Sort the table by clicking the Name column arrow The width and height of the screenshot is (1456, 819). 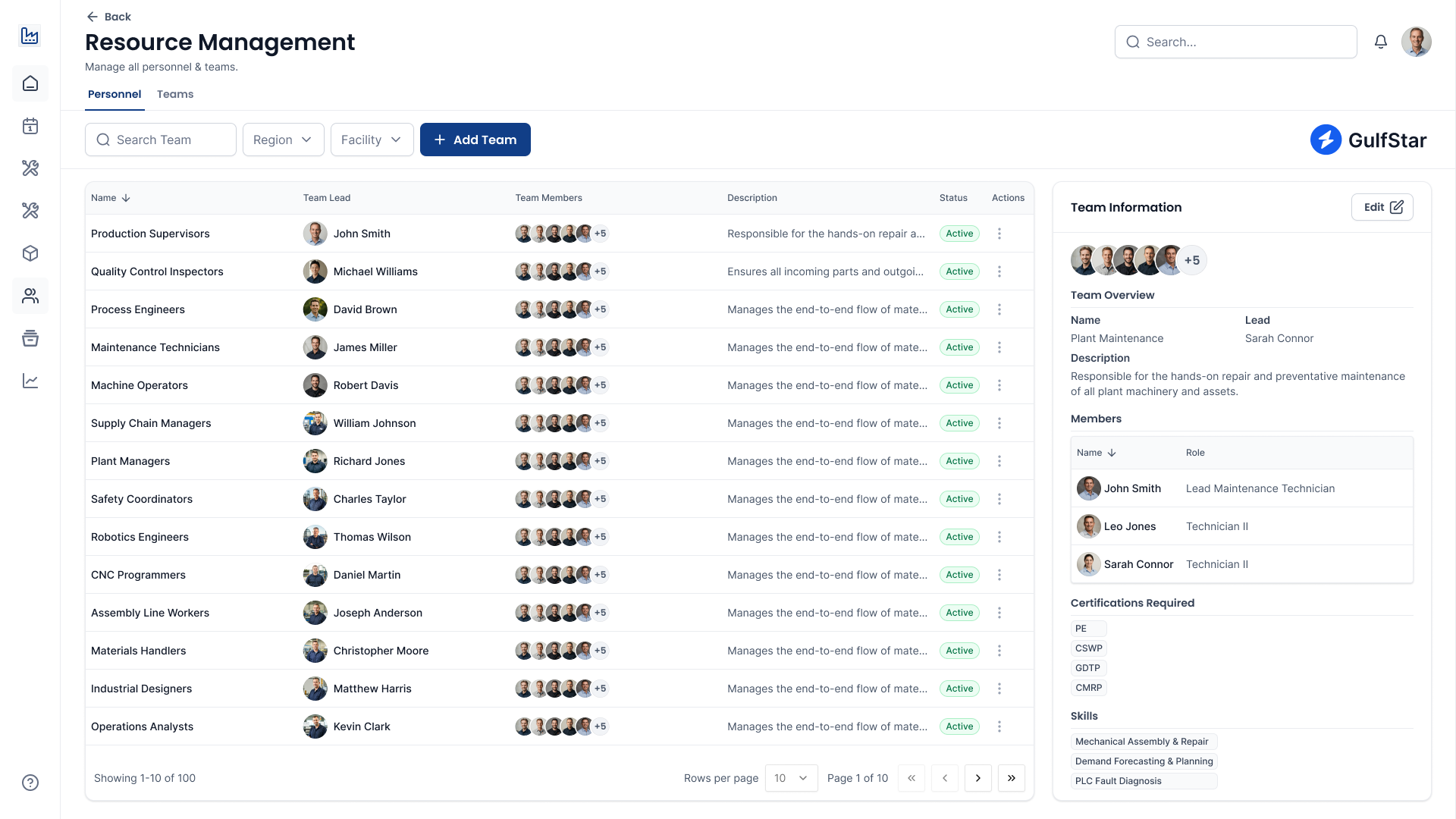pyautogui.click(x=124, y=197)
